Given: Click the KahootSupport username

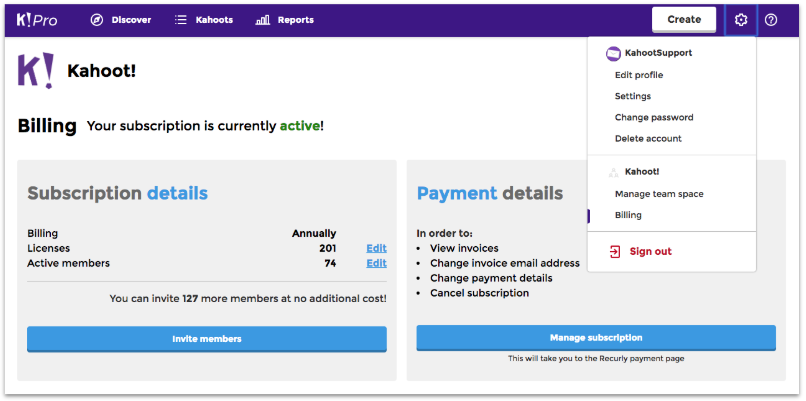Looking at the screenshot, I should (658, 53).
